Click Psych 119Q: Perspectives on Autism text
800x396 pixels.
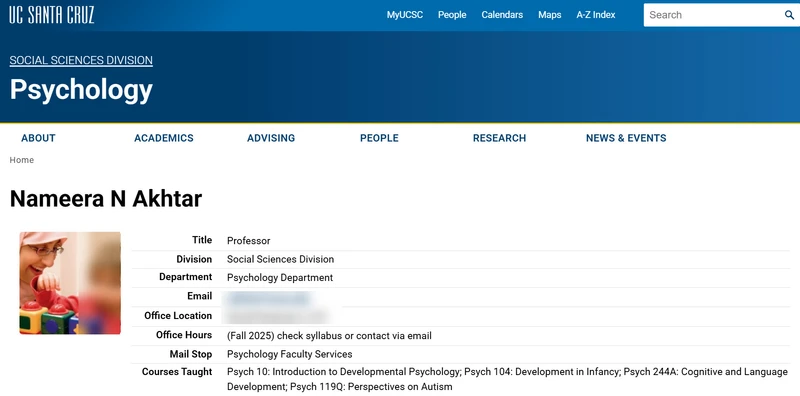[371, 387]
